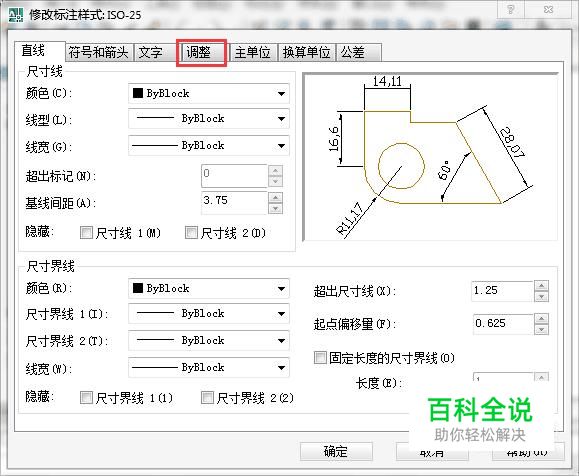Increase 起点偏移量(F) with up arrow
579x476 pixels.
(541, 319)
